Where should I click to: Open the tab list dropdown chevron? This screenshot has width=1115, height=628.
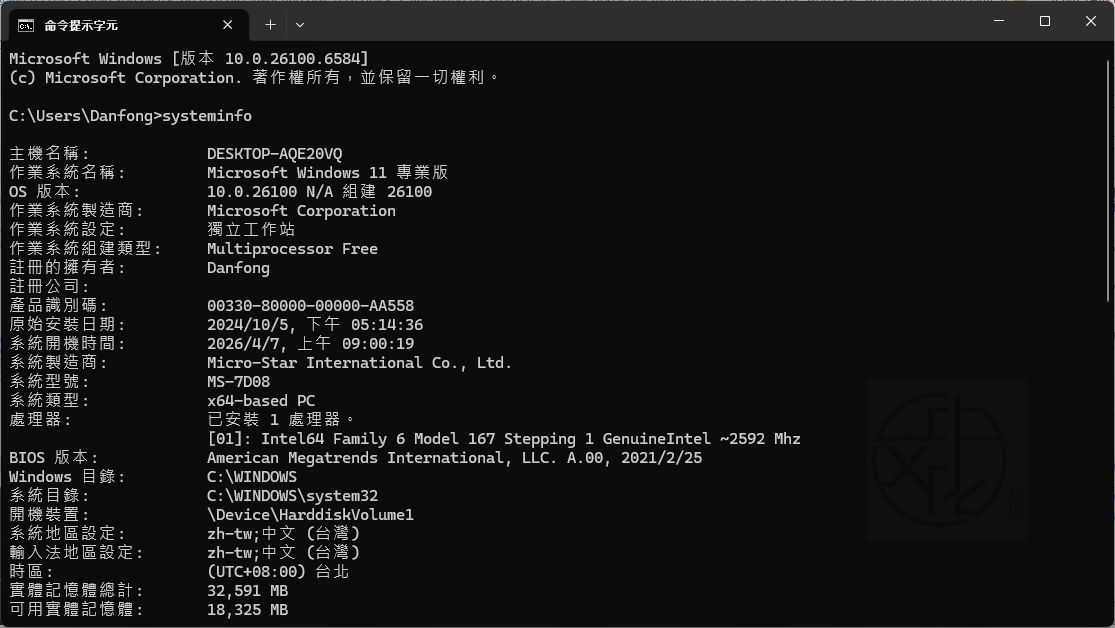pyautogui.click(x=299, y=24)
